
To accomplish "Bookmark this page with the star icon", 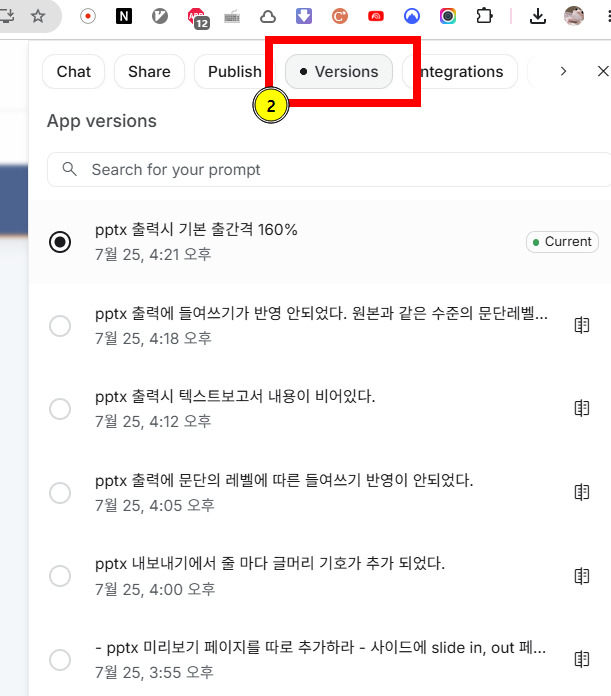I will (x=38, y=16).
